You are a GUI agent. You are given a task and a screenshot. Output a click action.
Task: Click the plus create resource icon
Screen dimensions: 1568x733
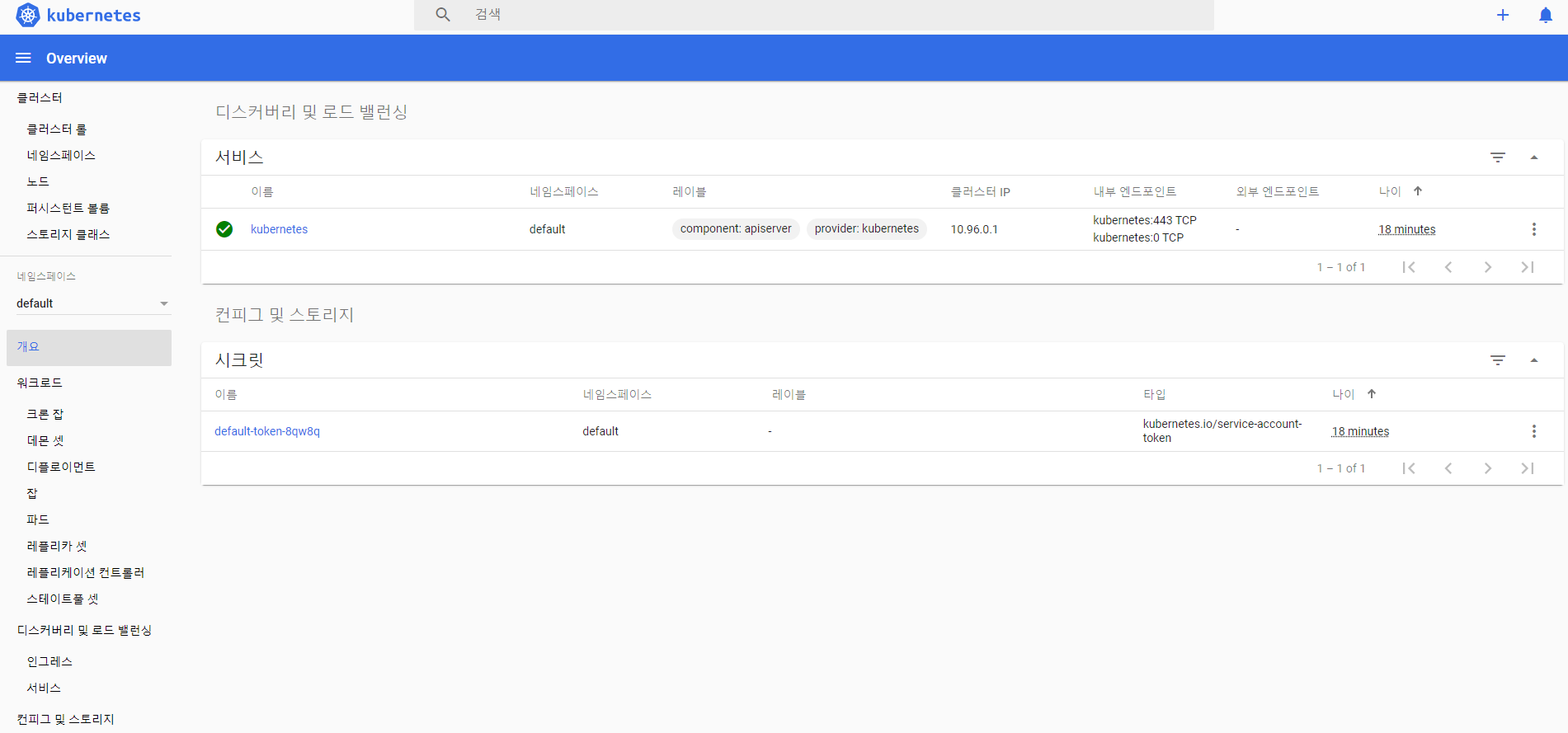1503,15
